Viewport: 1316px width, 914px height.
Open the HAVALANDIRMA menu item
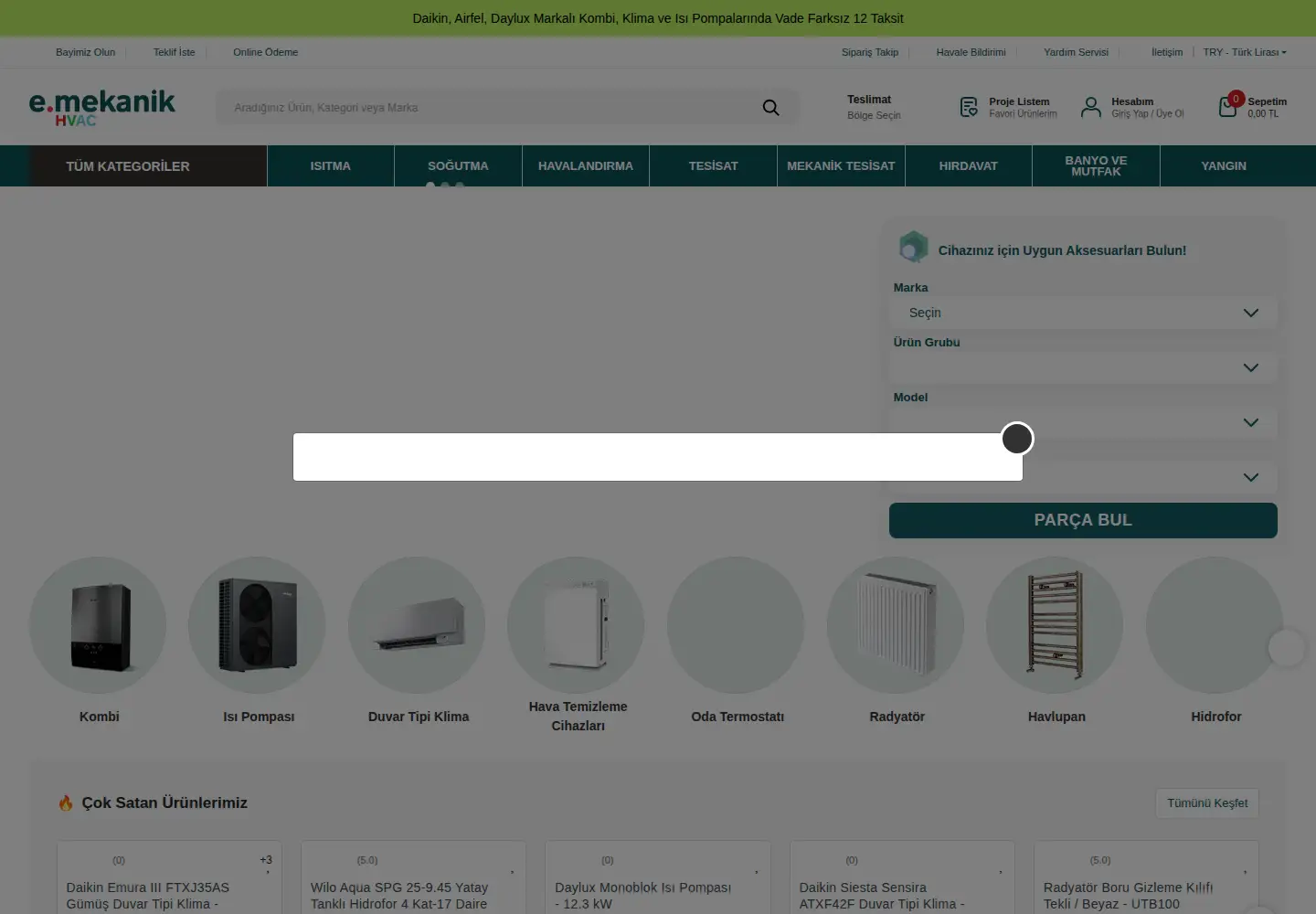586,165
